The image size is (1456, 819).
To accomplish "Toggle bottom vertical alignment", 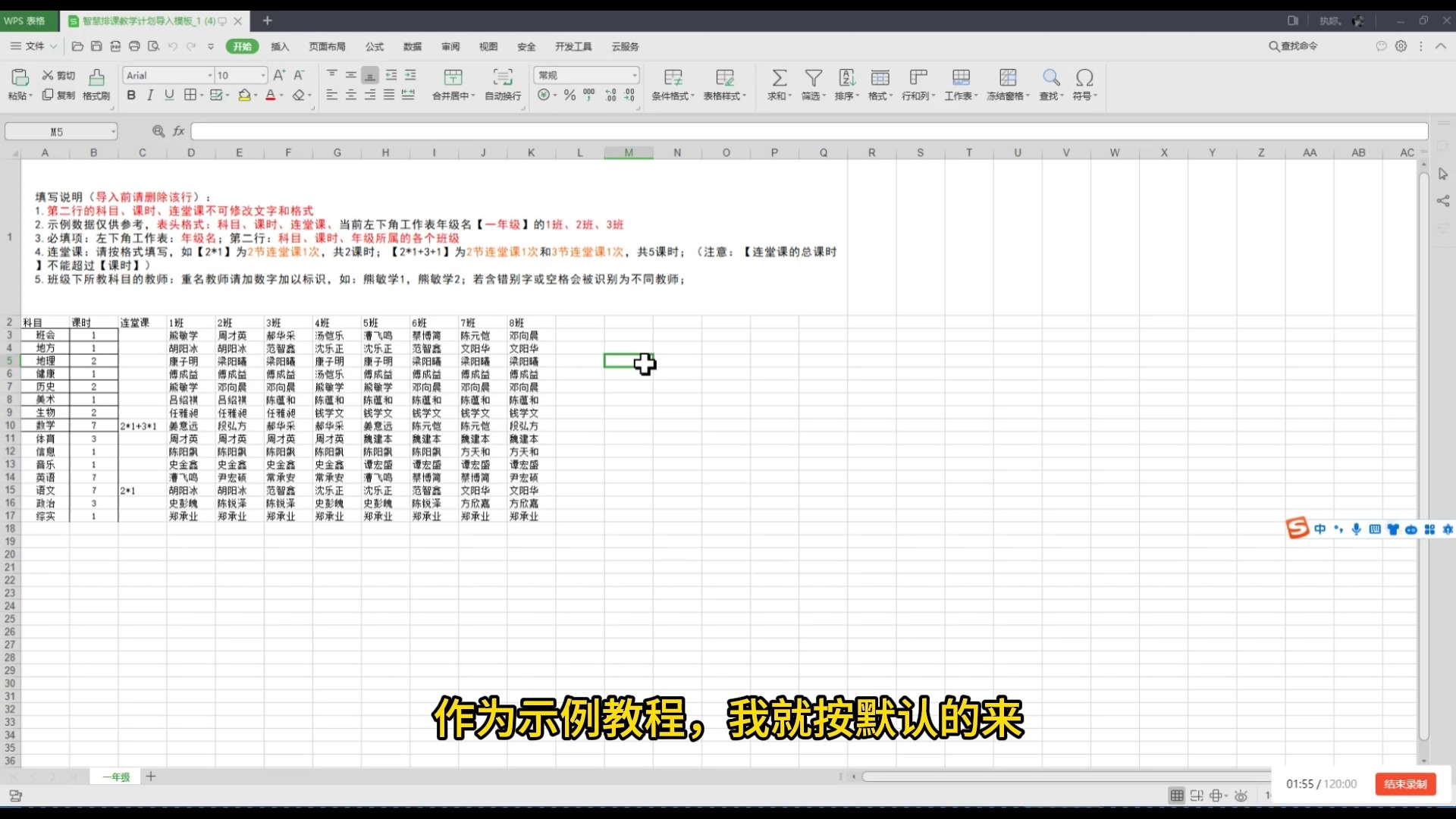I will [x=370, y=75].
